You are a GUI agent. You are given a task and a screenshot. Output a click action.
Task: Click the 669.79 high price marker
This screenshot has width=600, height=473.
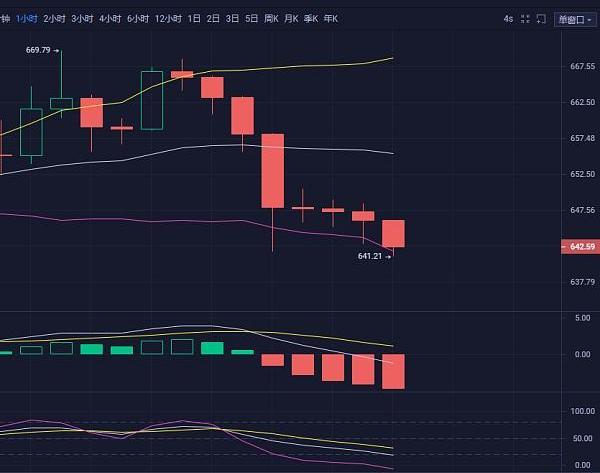[x=38, y=50]
